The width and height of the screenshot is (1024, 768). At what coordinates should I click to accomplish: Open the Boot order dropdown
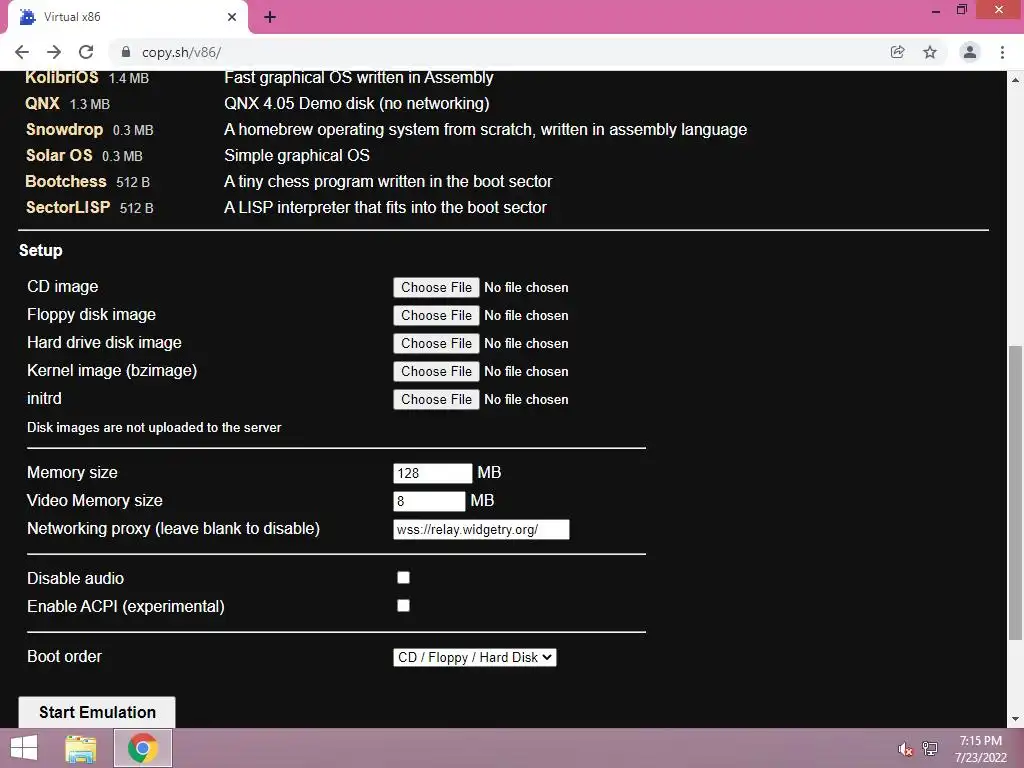click(x=475, y=657)
